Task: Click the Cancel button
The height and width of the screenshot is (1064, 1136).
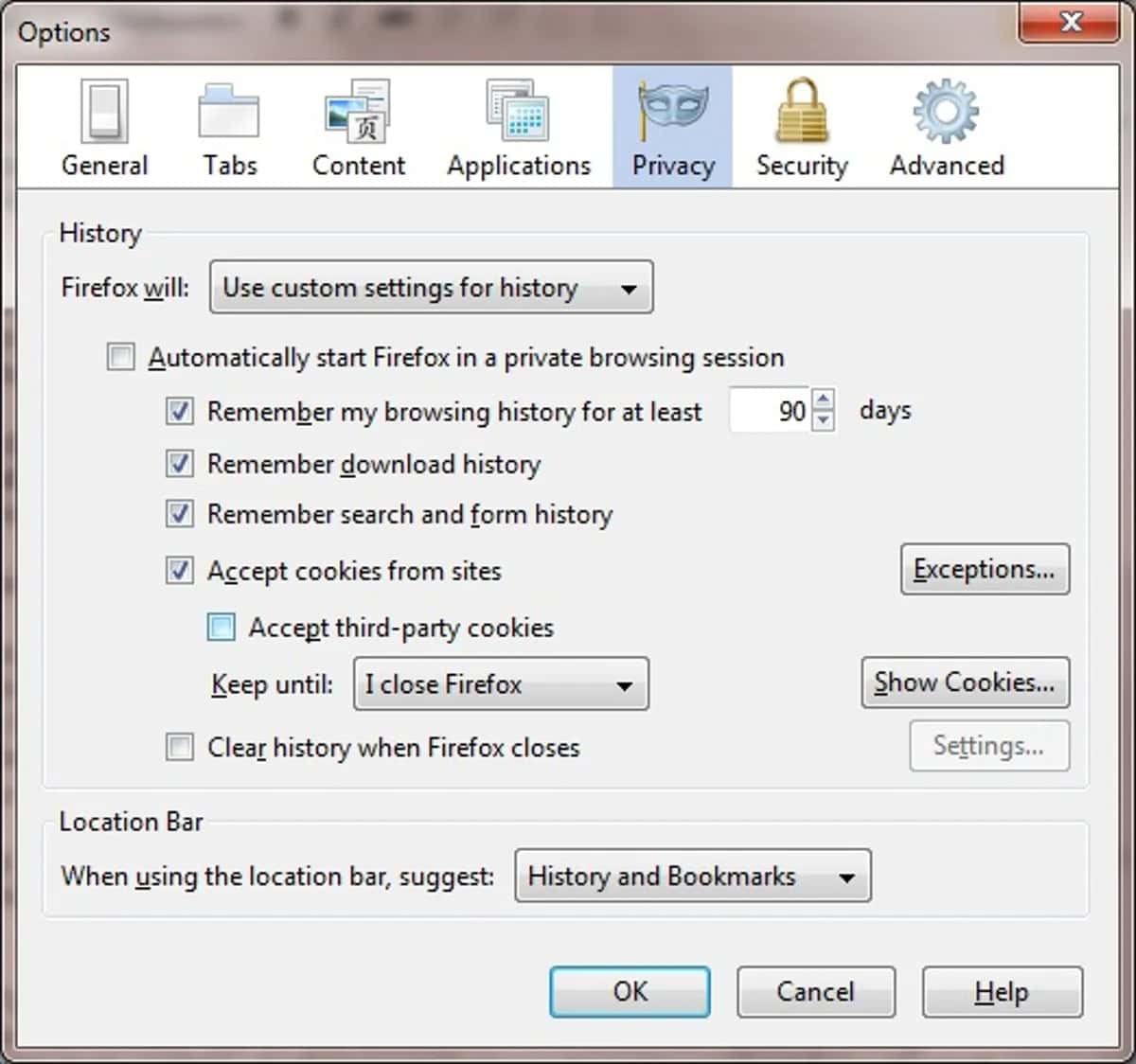Action: (816, 991)
